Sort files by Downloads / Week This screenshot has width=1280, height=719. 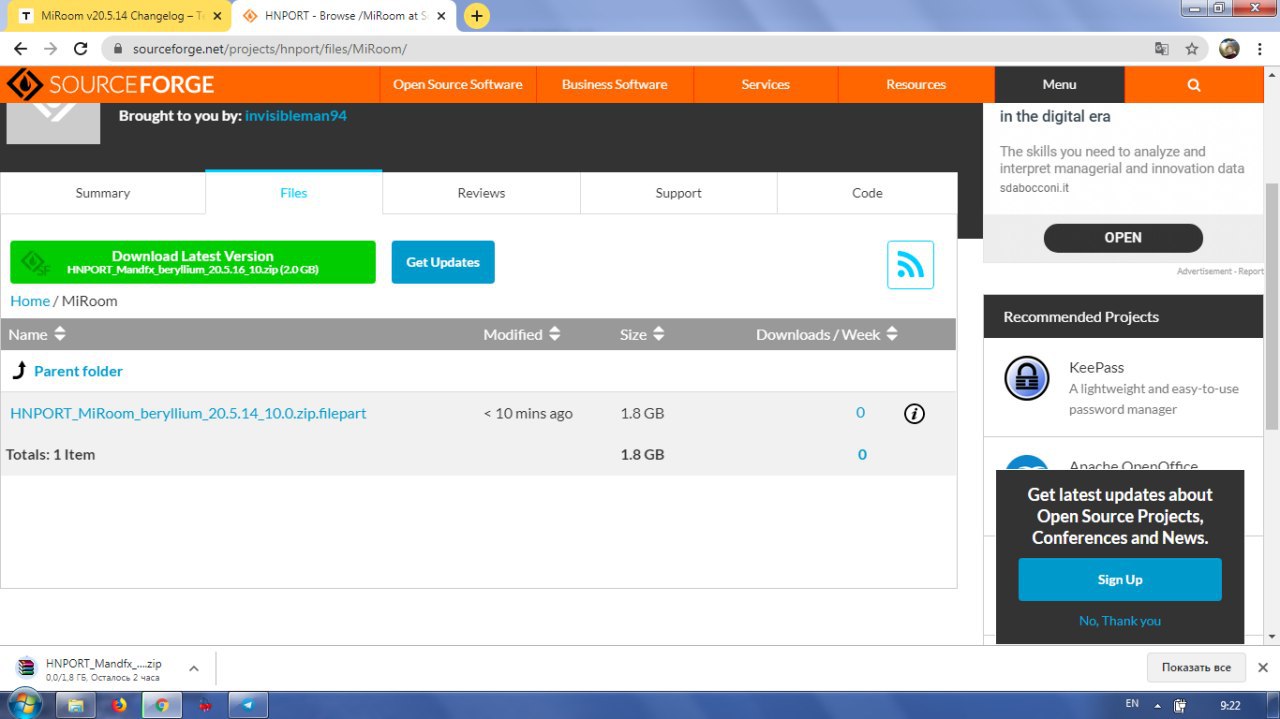coord(827,334)
